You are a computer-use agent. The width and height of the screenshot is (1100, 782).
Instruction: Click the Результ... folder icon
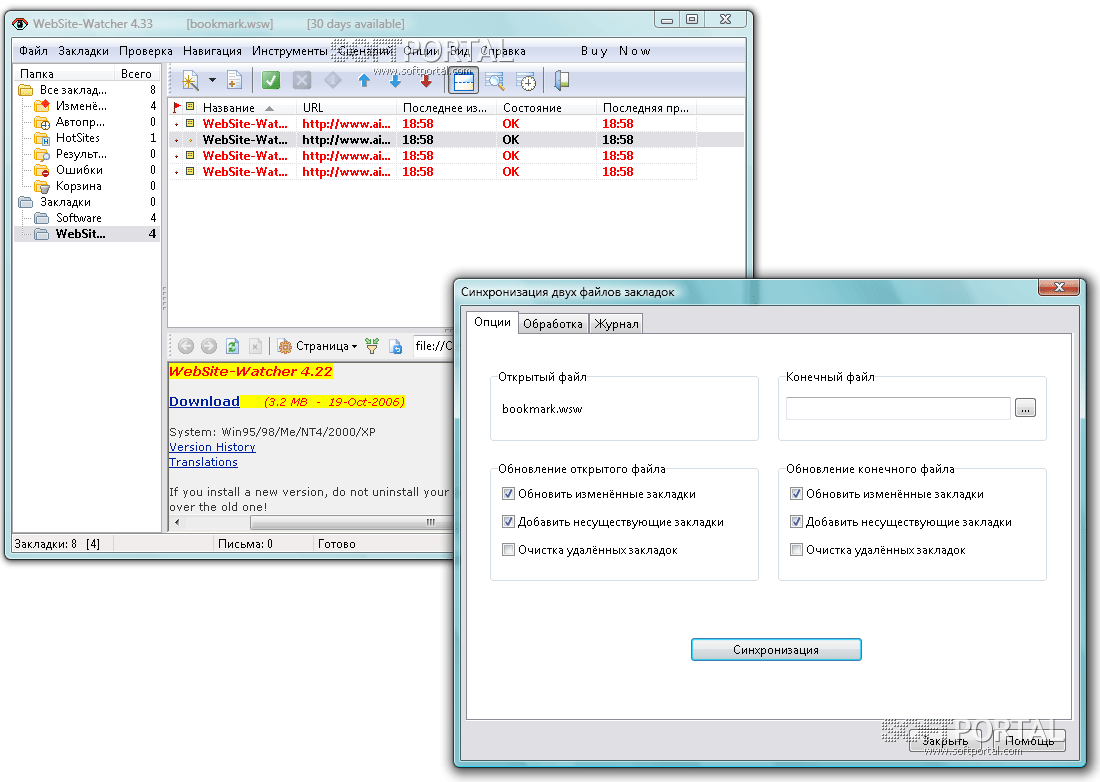point(42,154)
